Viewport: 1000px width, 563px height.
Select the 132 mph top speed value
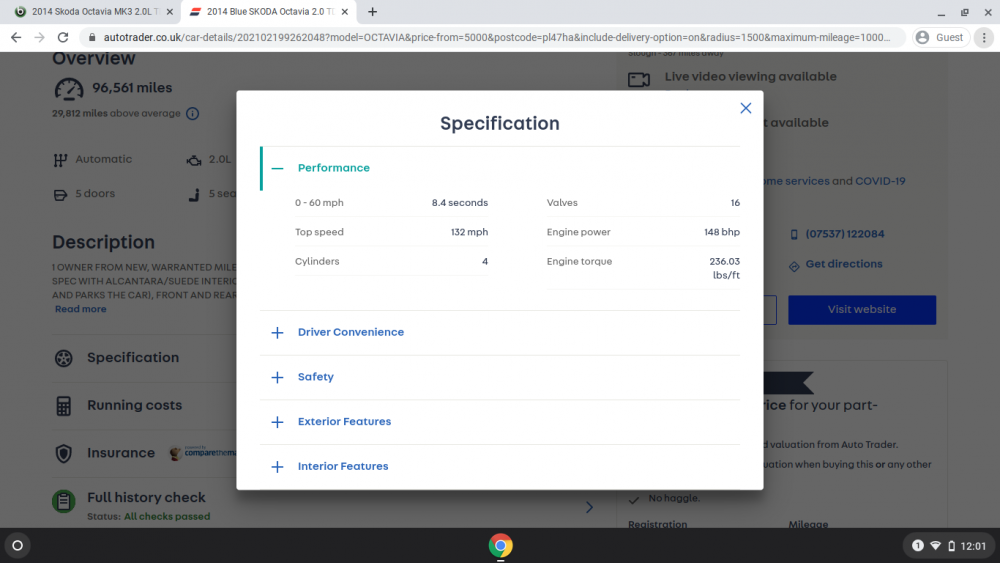469,232
